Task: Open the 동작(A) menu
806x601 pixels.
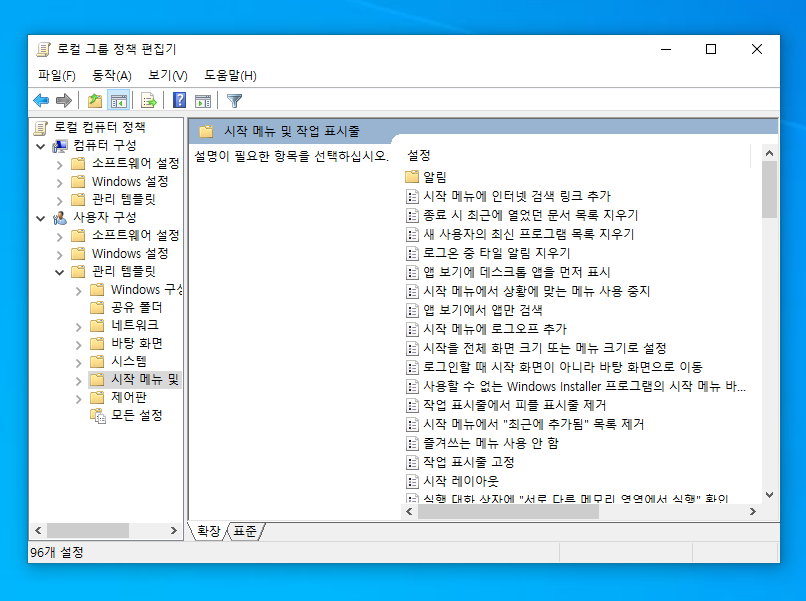Action: (112, 76)
